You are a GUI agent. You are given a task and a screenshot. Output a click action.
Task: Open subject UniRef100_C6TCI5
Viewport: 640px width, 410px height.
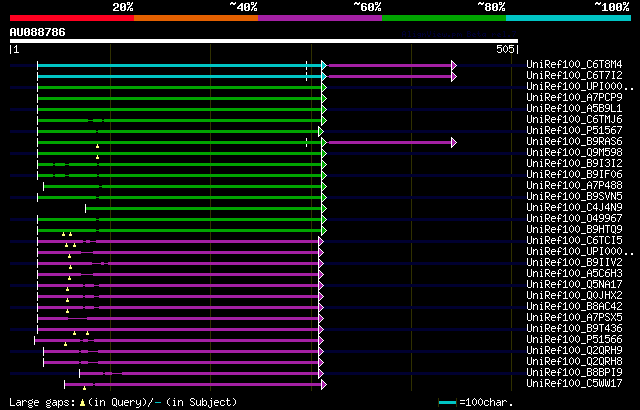[x=574, y=241]
